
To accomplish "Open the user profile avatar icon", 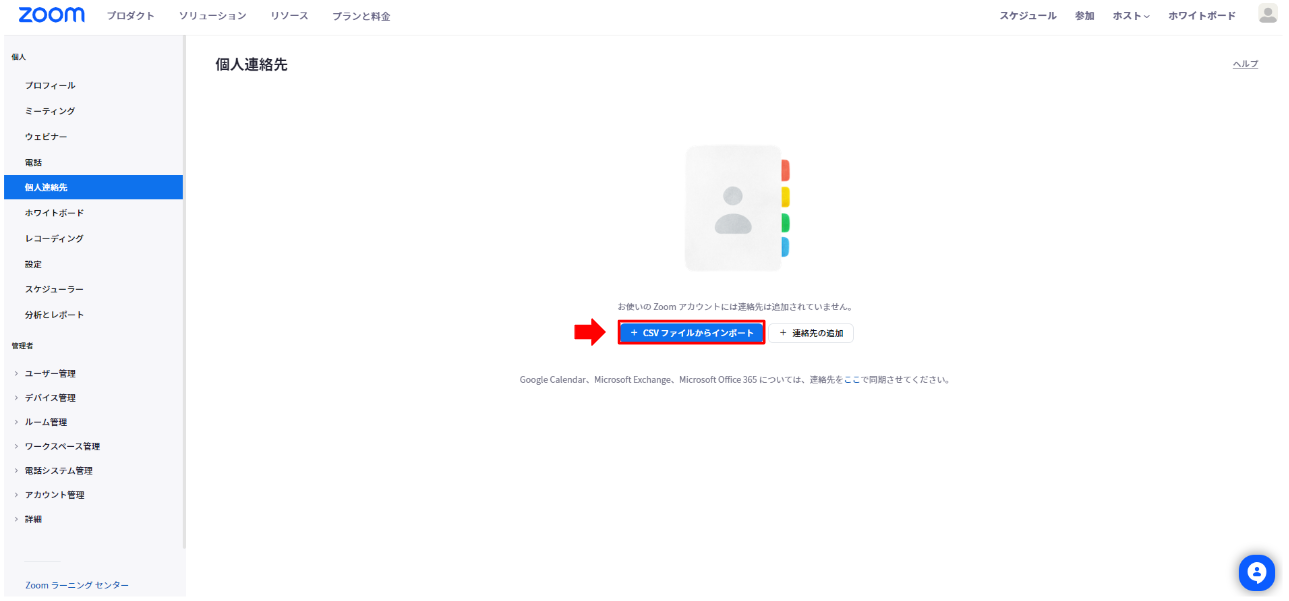I will (1267, 14).
